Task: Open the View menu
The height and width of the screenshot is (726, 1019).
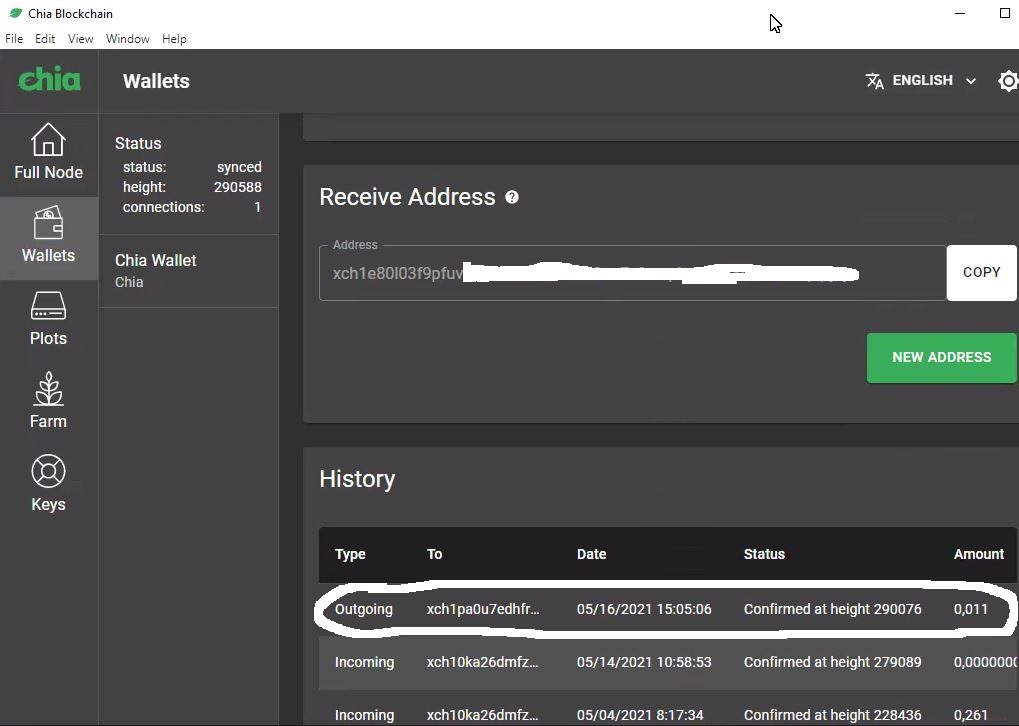Action: 80,38
